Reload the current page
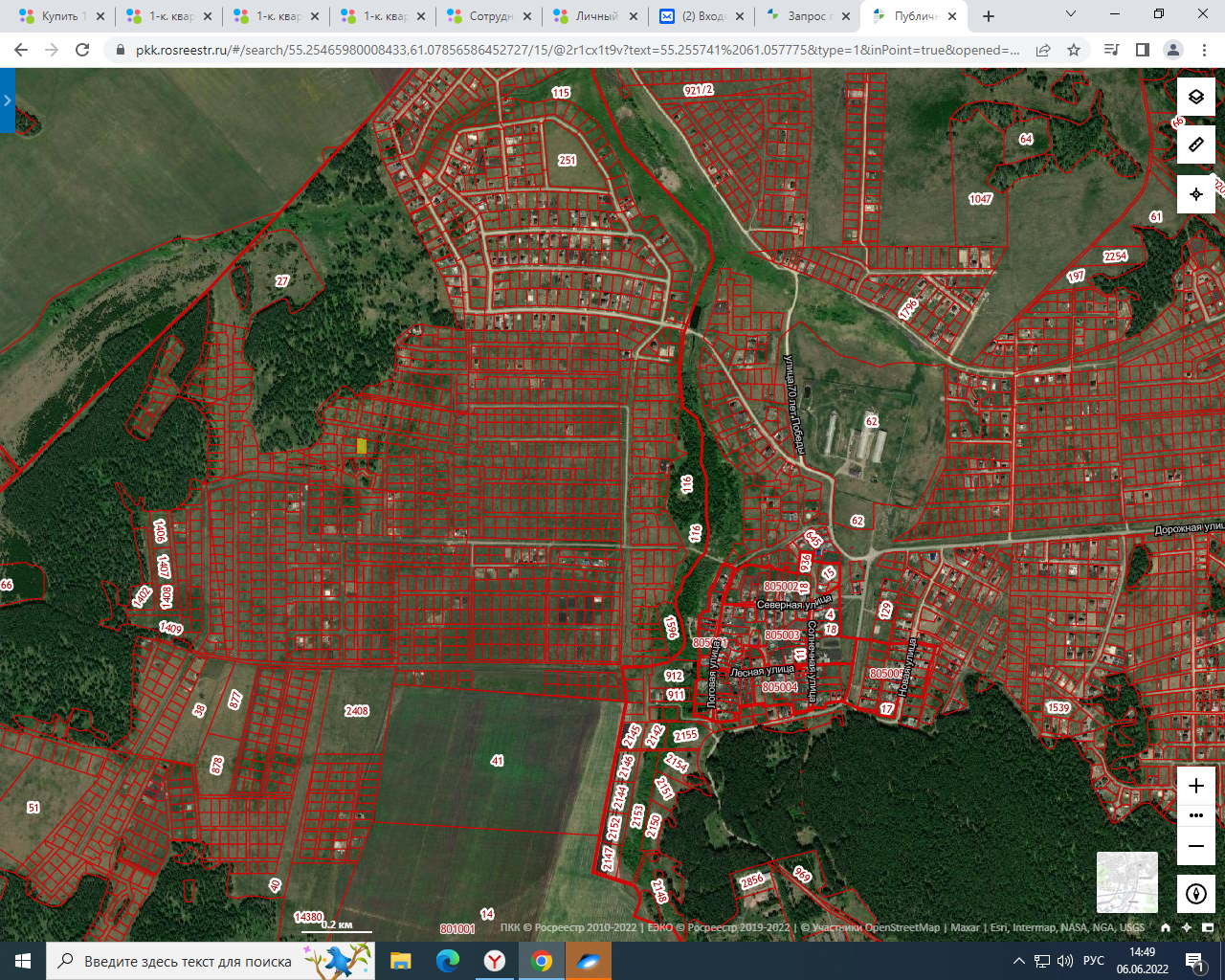 point(82,50)
